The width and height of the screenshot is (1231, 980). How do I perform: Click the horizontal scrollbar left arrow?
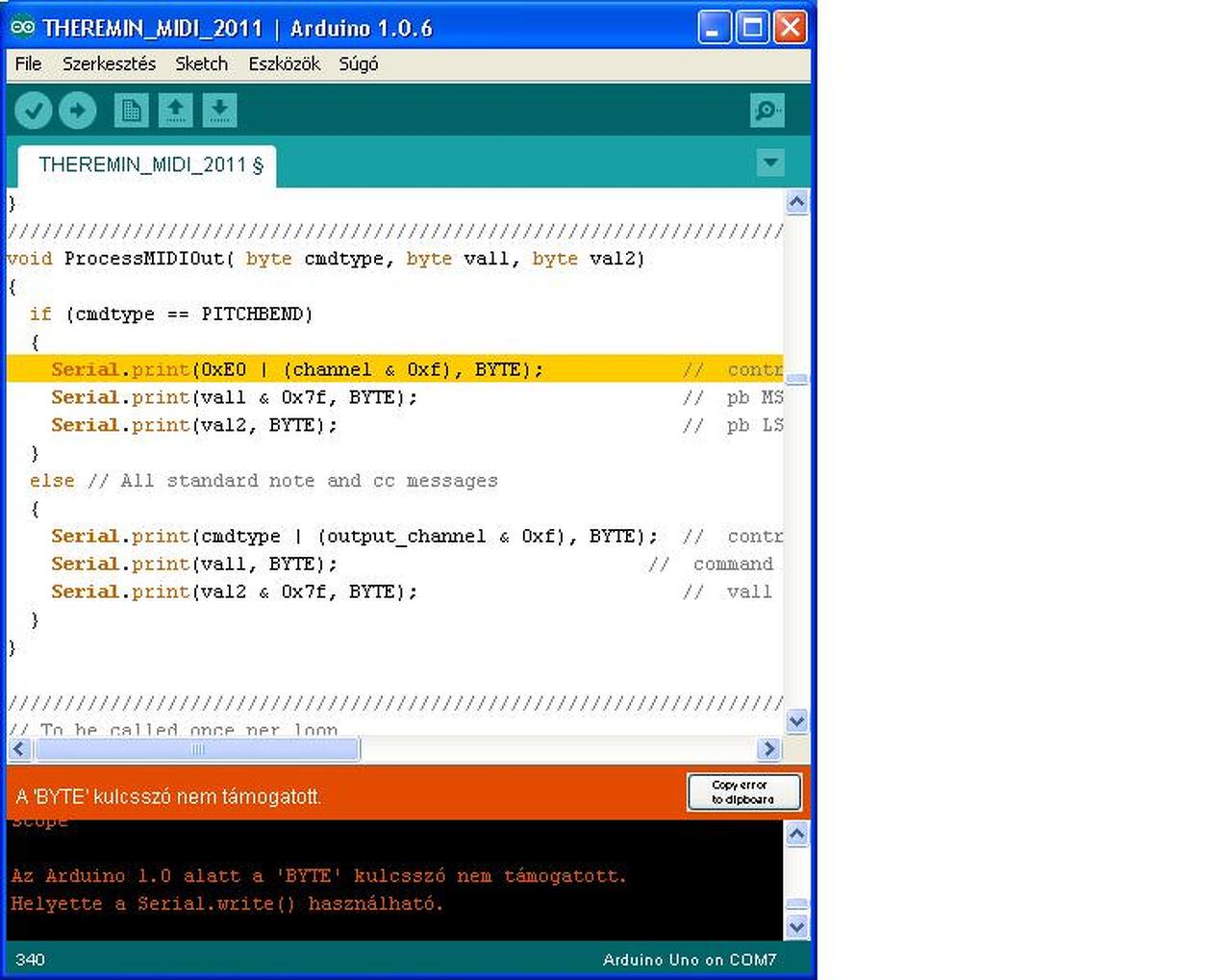[x=20, y=748]
